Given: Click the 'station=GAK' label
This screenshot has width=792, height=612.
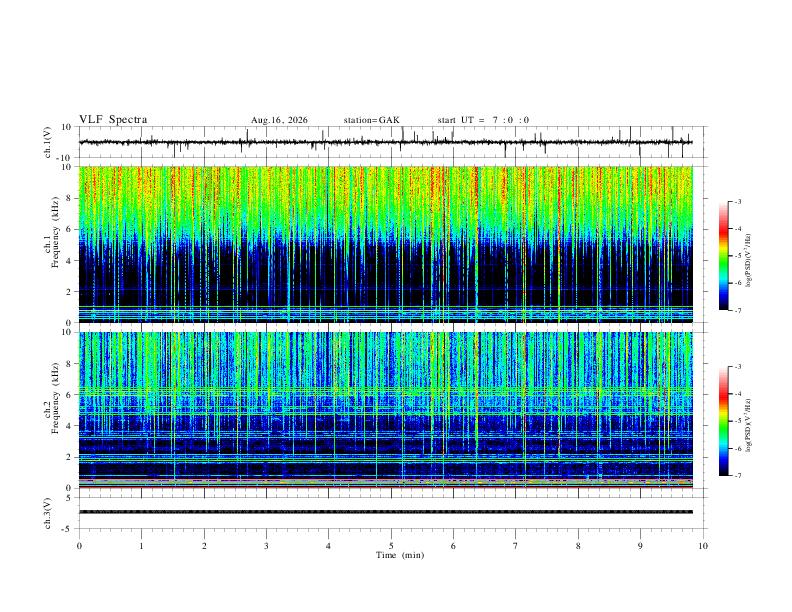Looking at the screenshot, I should tap(371, 120).
